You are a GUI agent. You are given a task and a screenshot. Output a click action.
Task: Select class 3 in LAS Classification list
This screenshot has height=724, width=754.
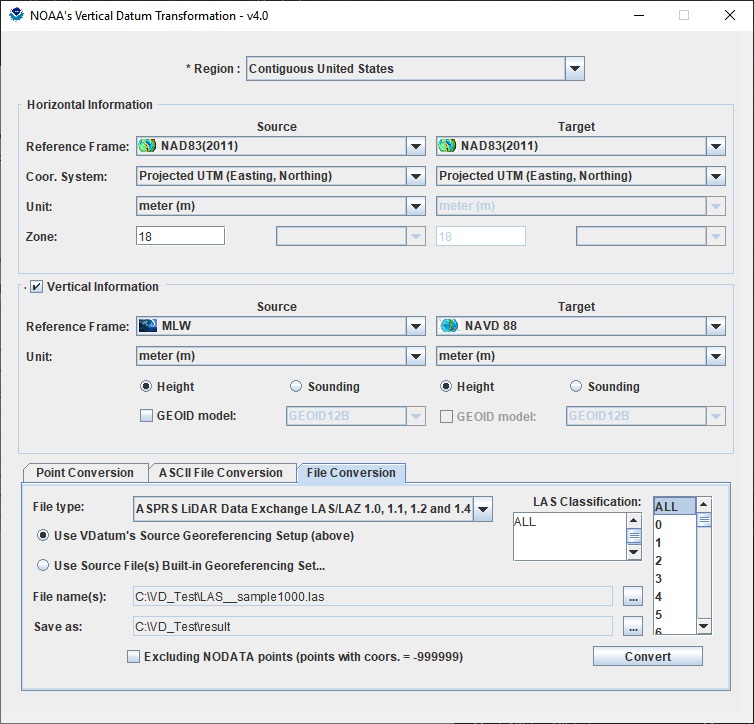tap(675, 578)
